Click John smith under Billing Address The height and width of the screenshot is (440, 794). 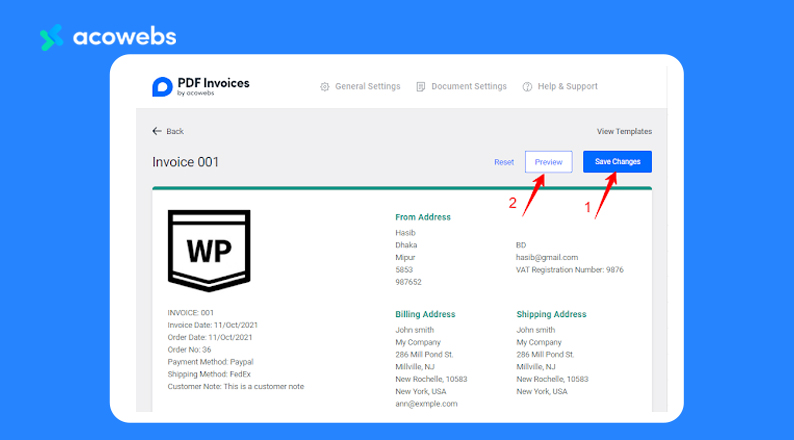pos(415,330)
